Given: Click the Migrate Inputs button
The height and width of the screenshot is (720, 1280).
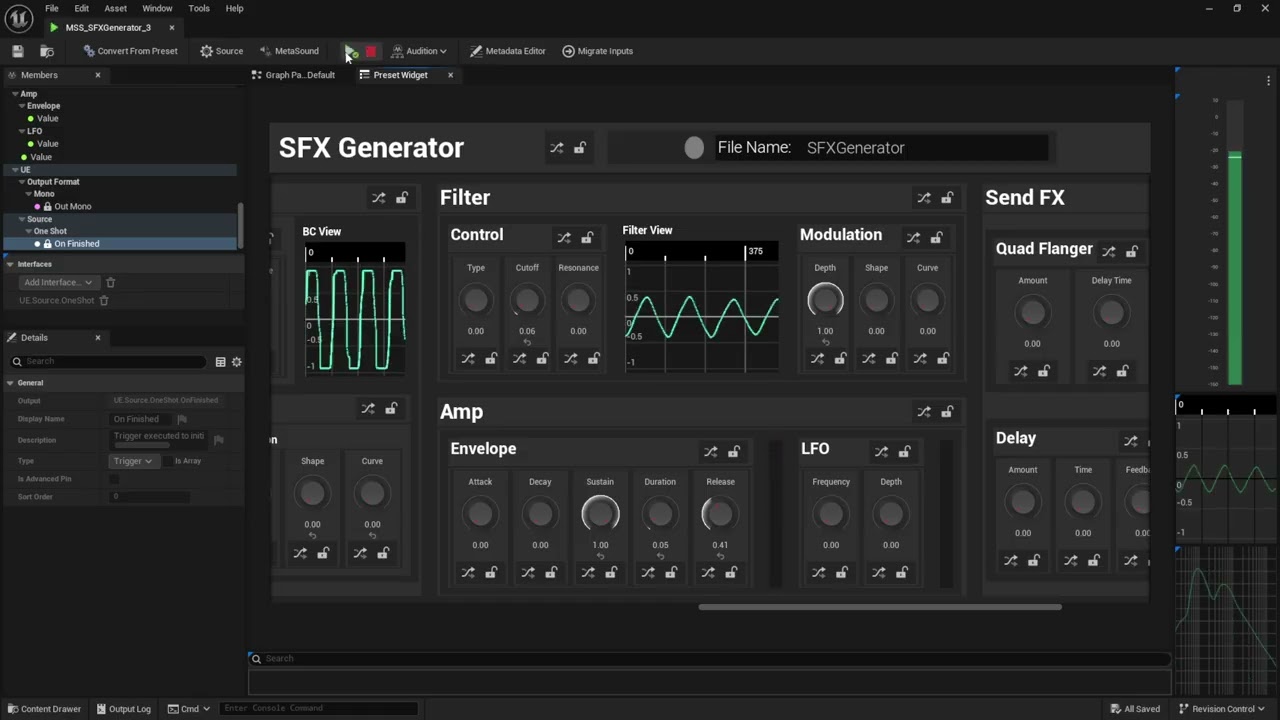Looking at the screenshot, I should click(x=597, y=51).
